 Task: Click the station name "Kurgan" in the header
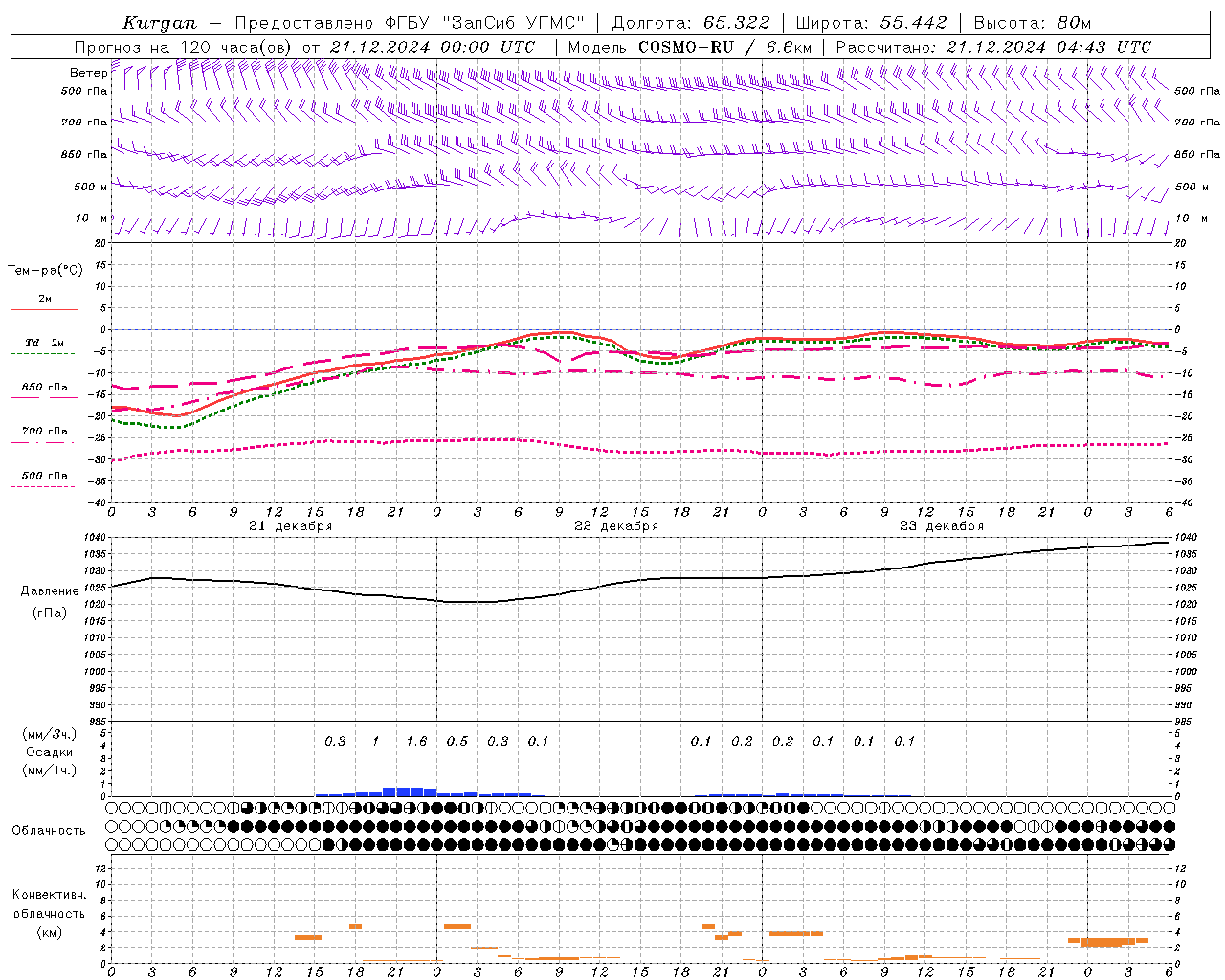pos(160,23)
